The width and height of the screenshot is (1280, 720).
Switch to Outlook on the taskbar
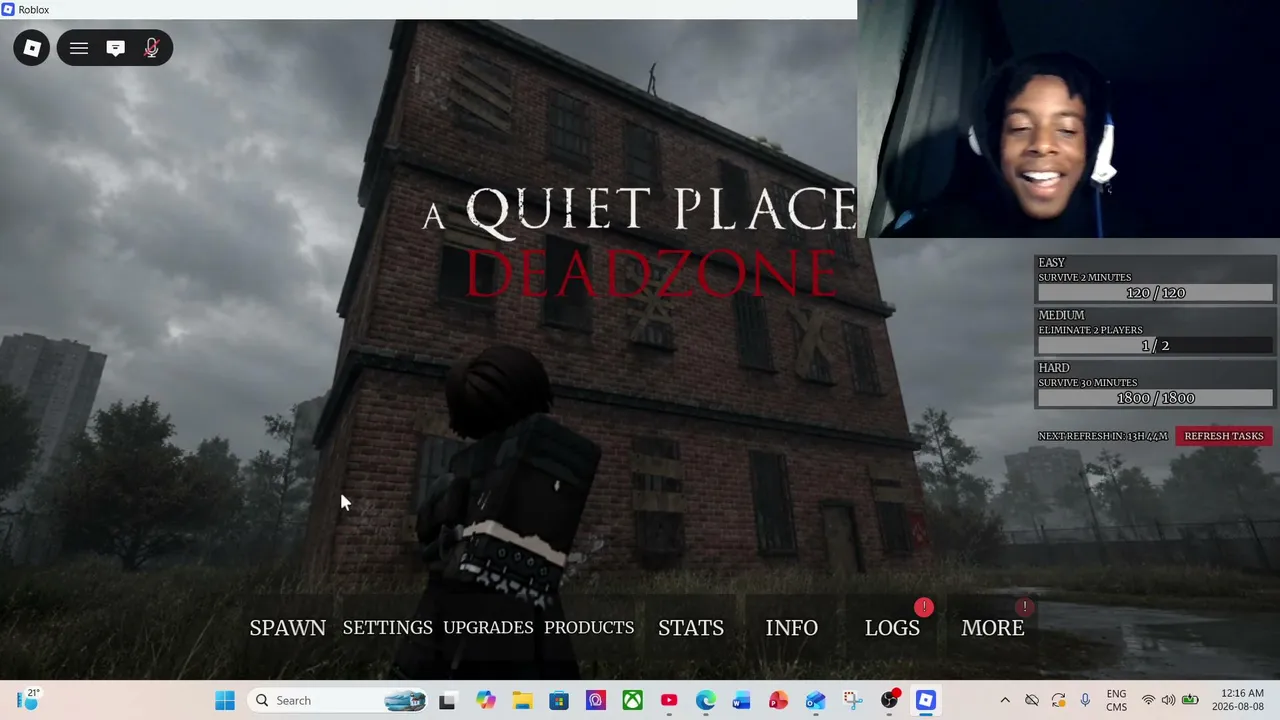pos(816,700)
